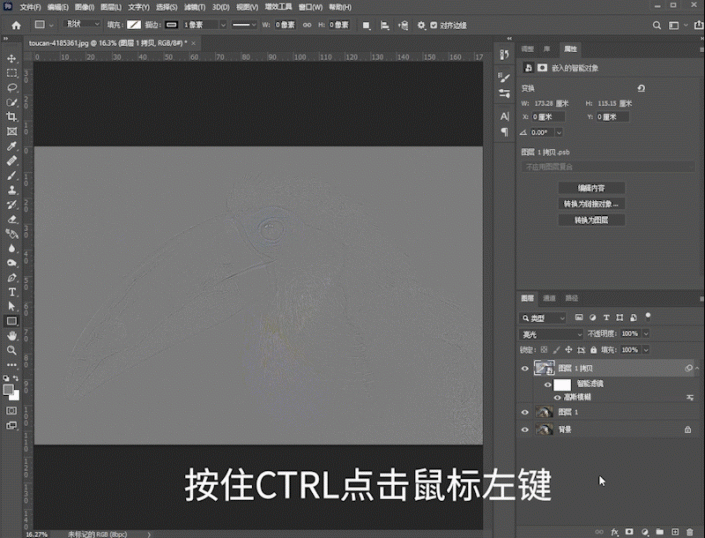
Task: Hide the 智能滤镜 smart filters
Action: 548,384
